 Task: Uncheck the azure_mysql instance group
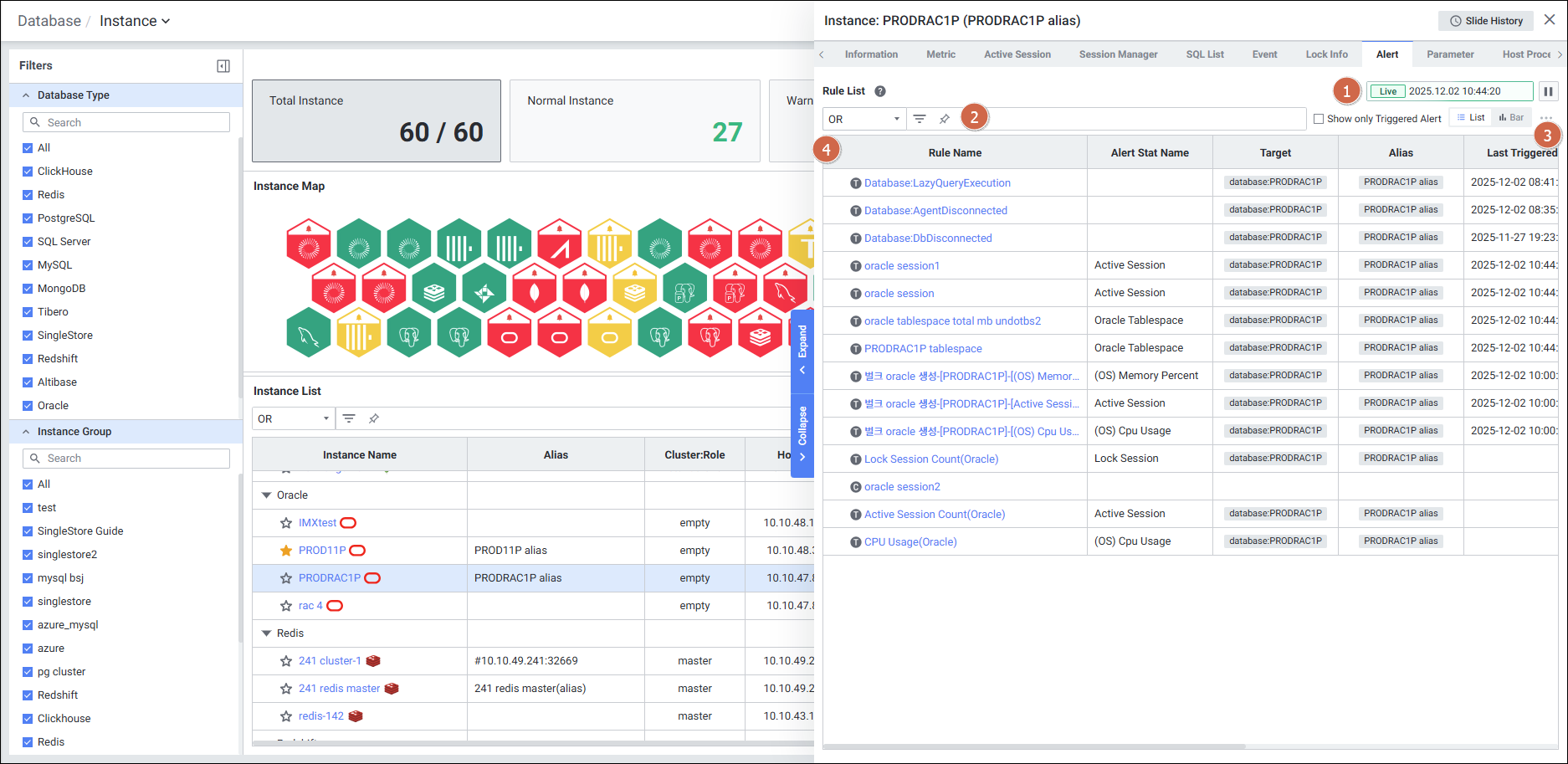(28, 625)
